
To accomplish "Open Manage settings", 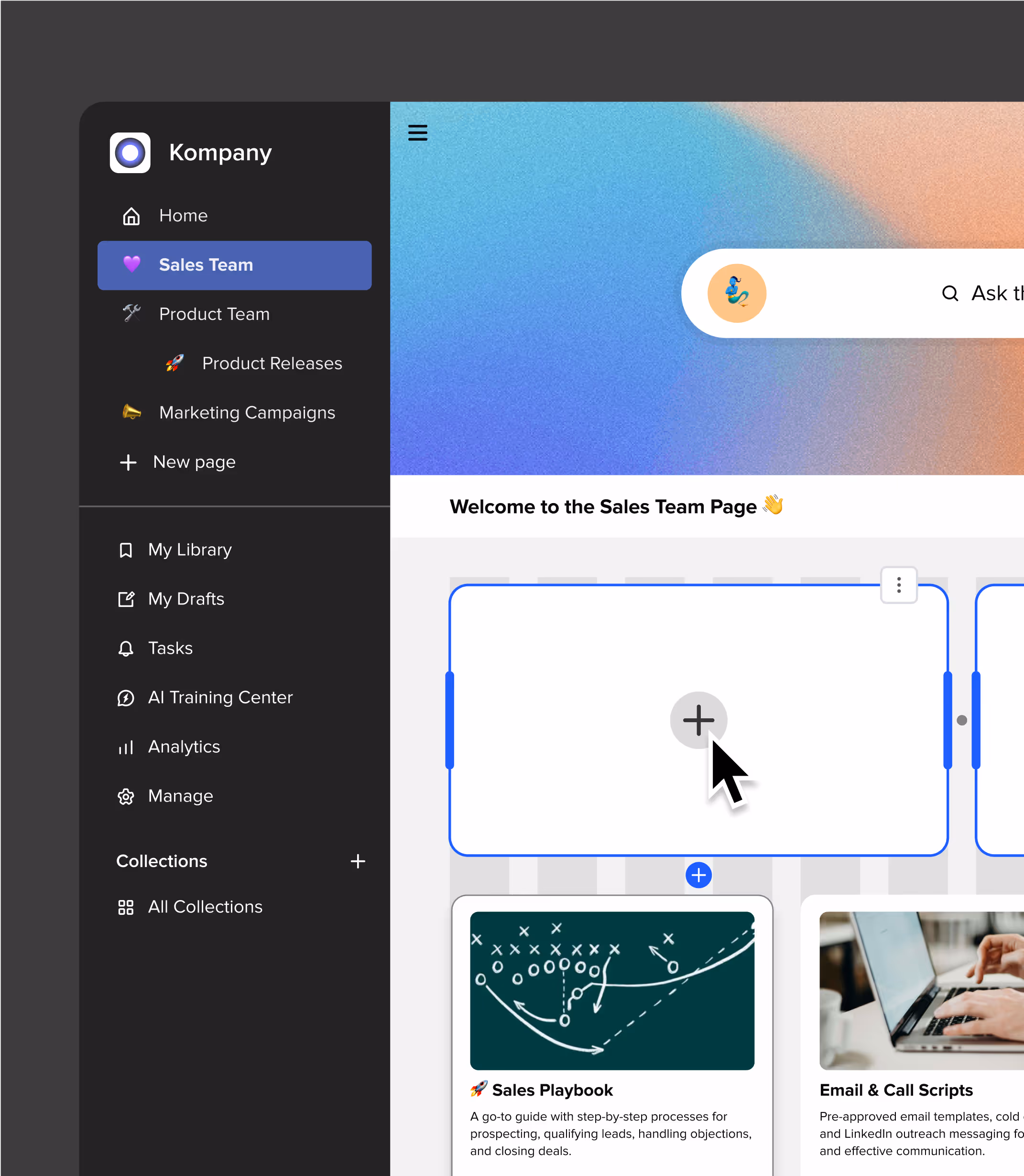I will [180, 796].
